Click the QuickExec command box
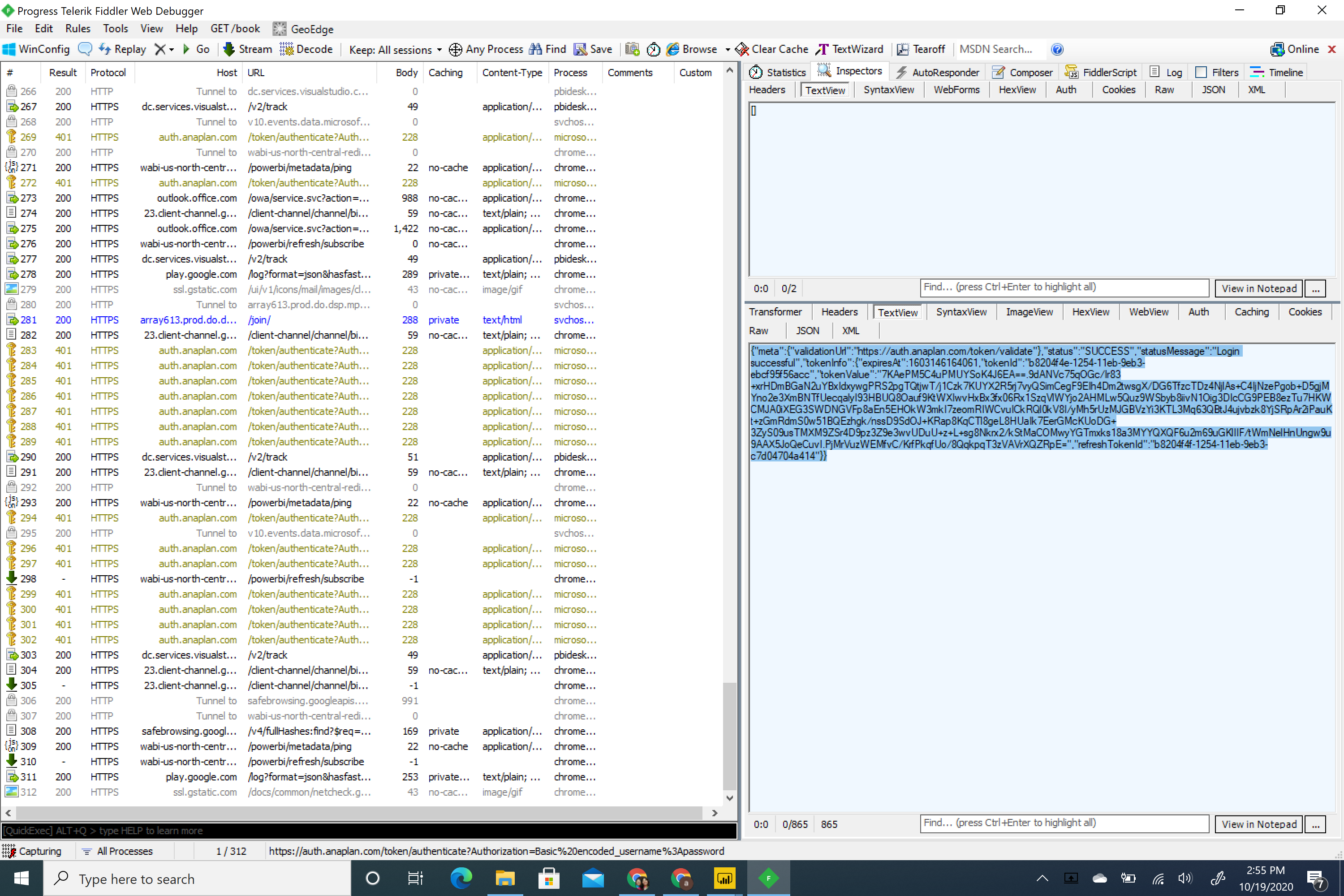Screen dimensions: 1344x896 pos(369,830)
